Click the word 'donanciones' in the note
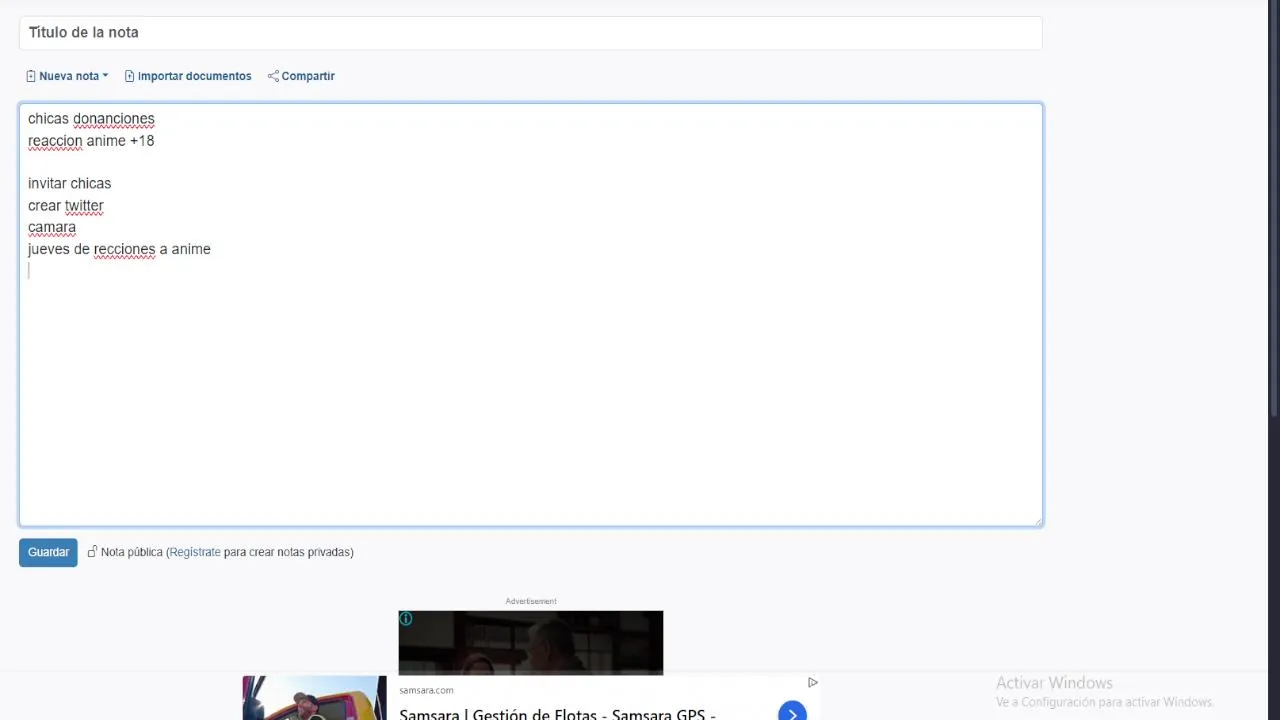This screenshot has height=720, width=1280. (114, 119)
